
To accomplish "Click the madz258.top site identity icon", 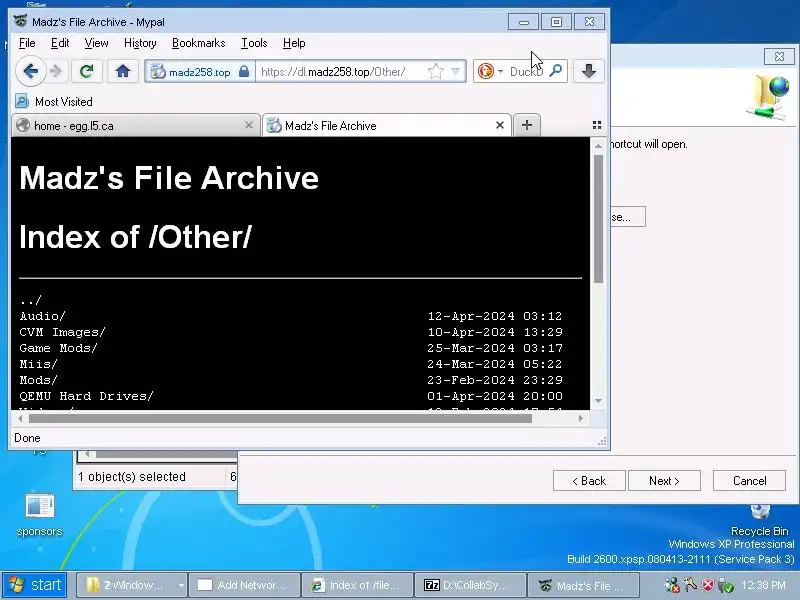I will coord(158,72).
